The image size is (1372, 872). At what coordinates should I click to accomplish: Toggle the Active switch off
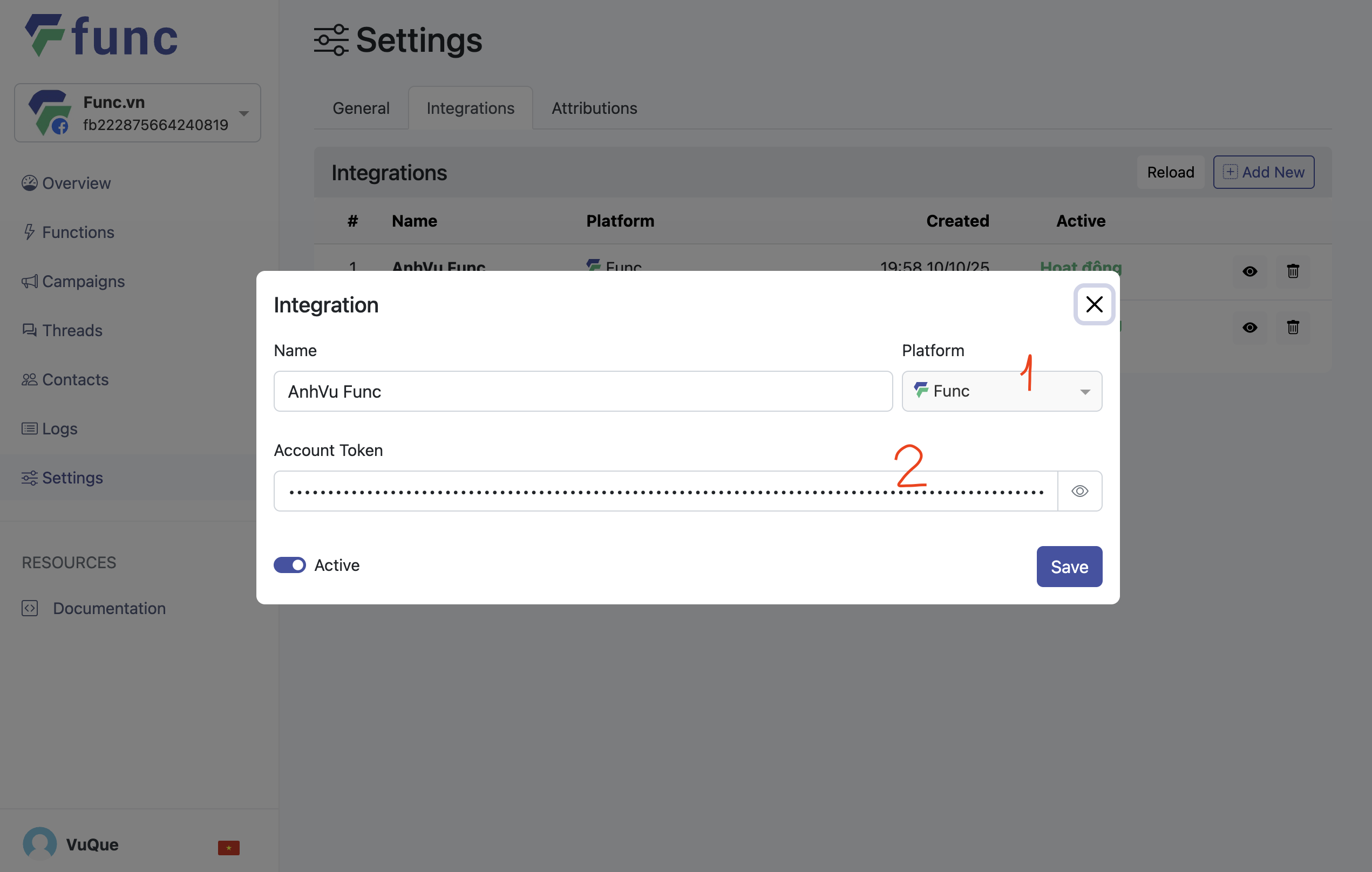click(289, 565)
